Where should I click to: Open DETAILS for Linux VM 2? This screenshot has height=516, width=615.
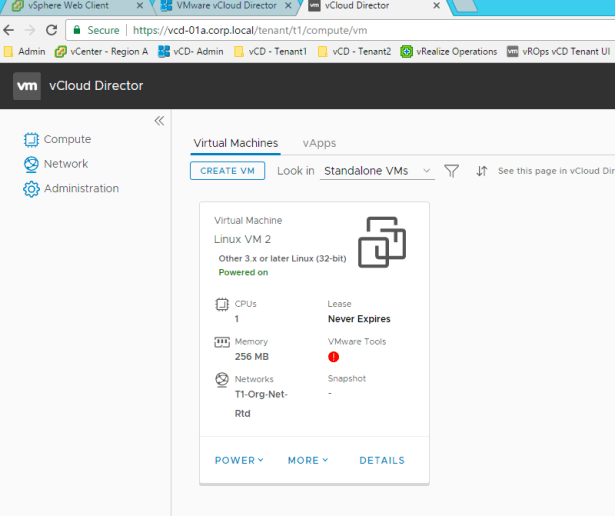[382, 461]
